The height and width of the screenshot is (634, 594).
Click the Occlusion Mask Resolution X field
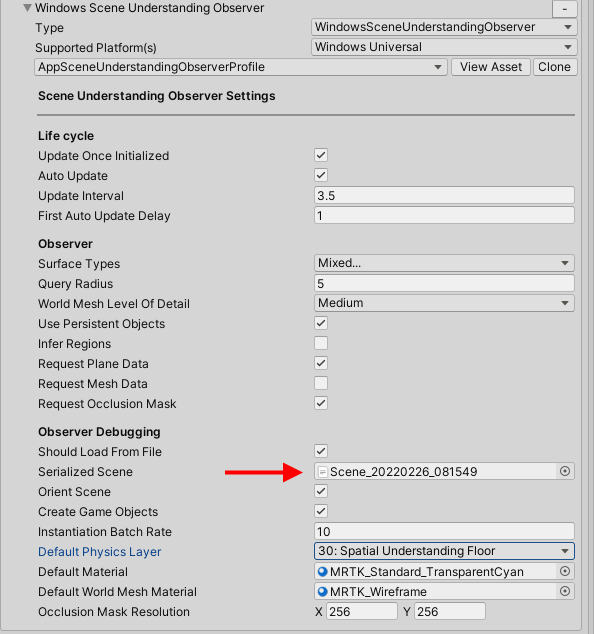coord(362,611)
